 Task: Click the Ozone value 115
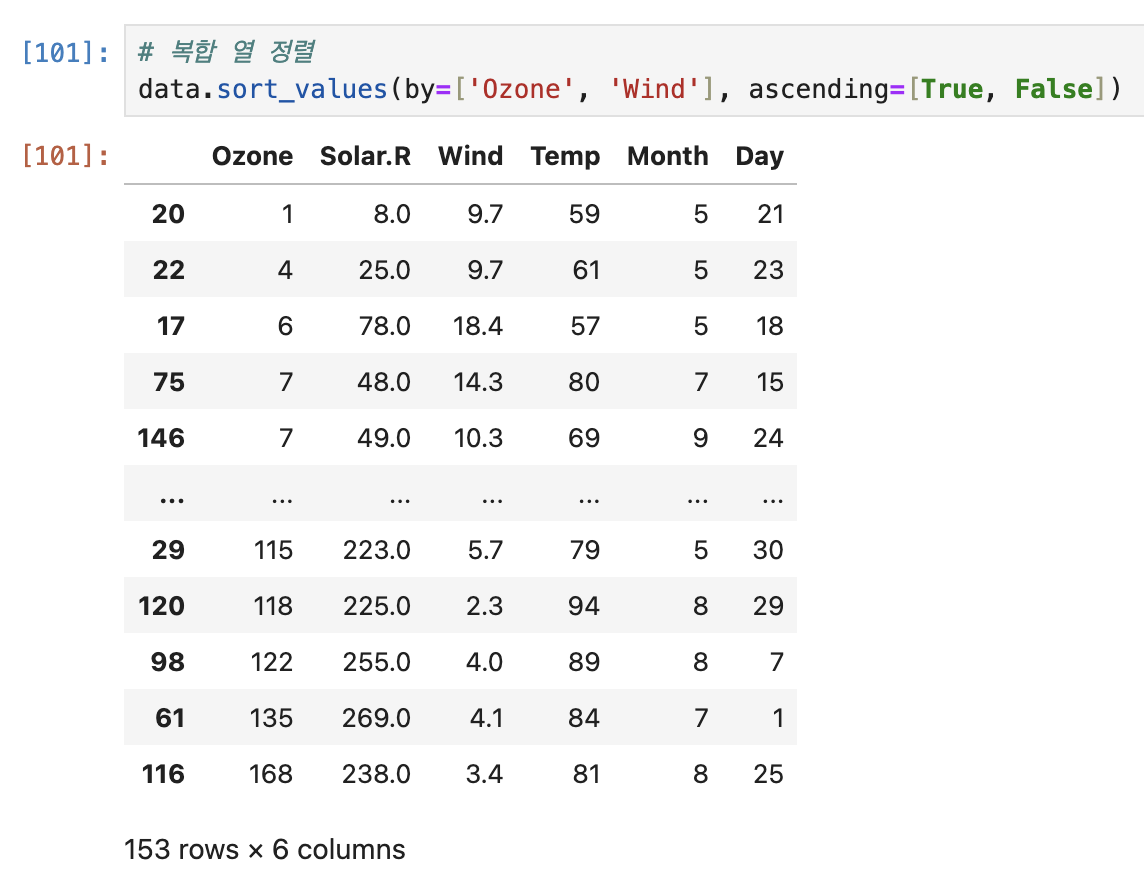[x=274, y=550]
